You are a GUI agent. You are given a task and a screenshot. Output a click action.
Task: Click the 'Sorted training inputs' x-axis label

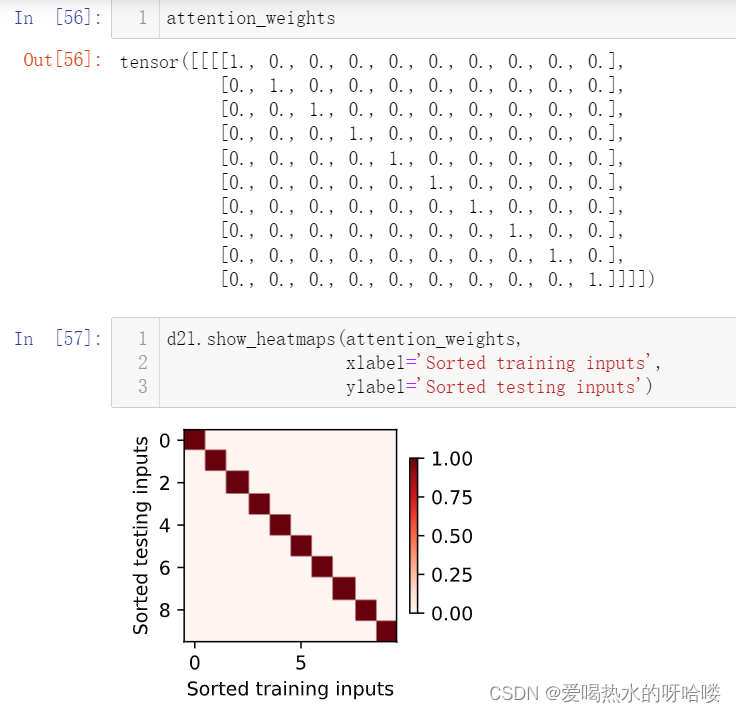(290, 690)
